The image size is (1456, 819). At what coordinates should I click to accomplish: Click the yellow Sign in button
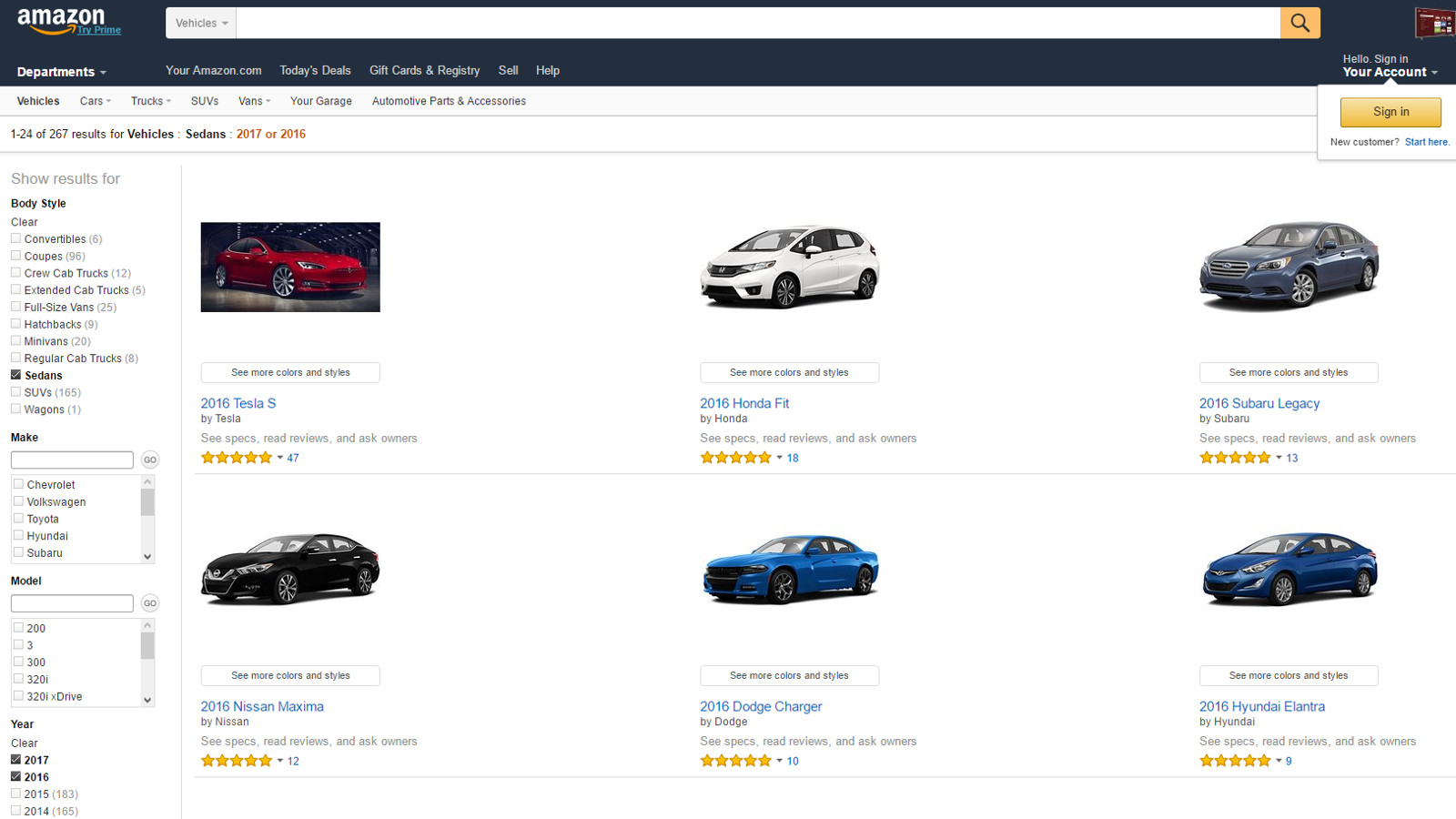point(1390,112)
